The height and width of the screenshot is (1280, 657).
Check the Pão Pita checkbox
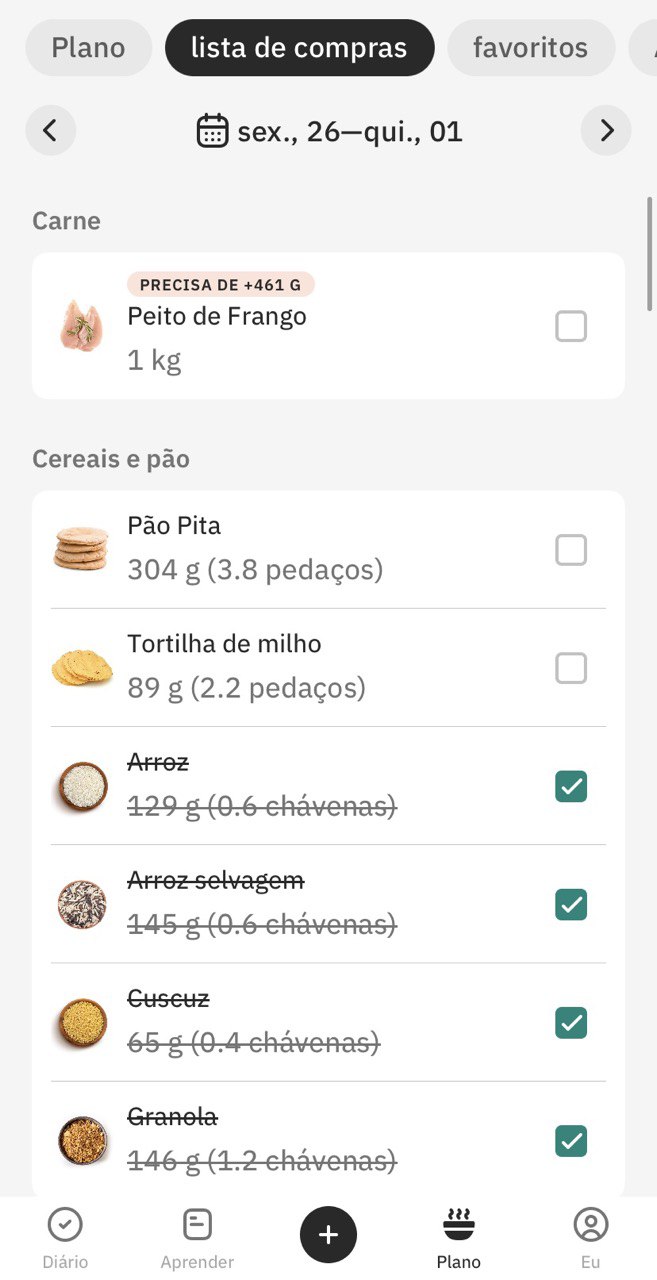[x=571, y=550]
